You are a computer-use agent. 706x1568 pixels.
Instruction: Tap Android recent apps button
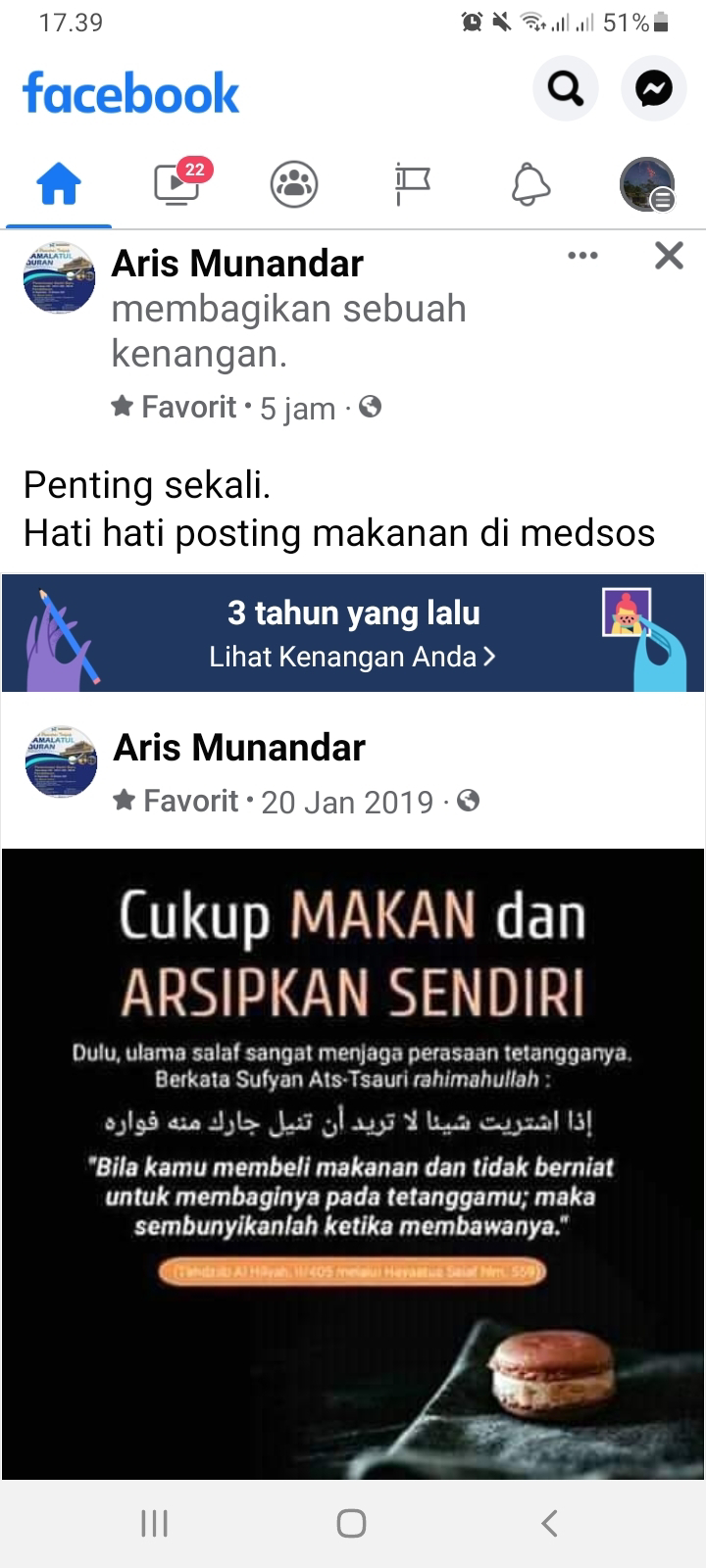pos(155,1523)
